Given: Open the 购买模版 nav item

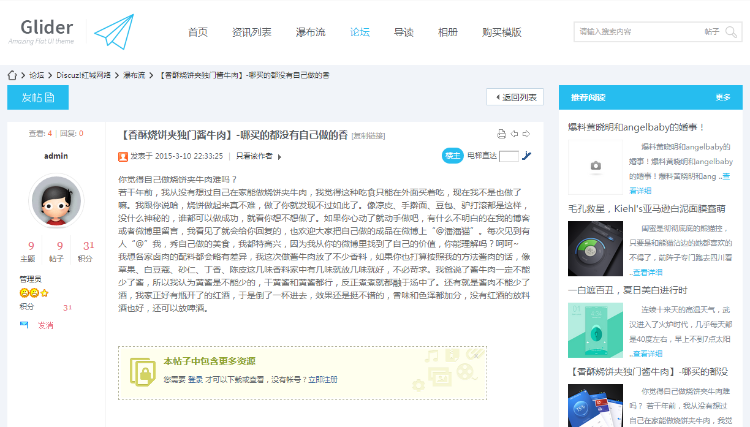Looking at the screenshot, I should coord(502,32).
